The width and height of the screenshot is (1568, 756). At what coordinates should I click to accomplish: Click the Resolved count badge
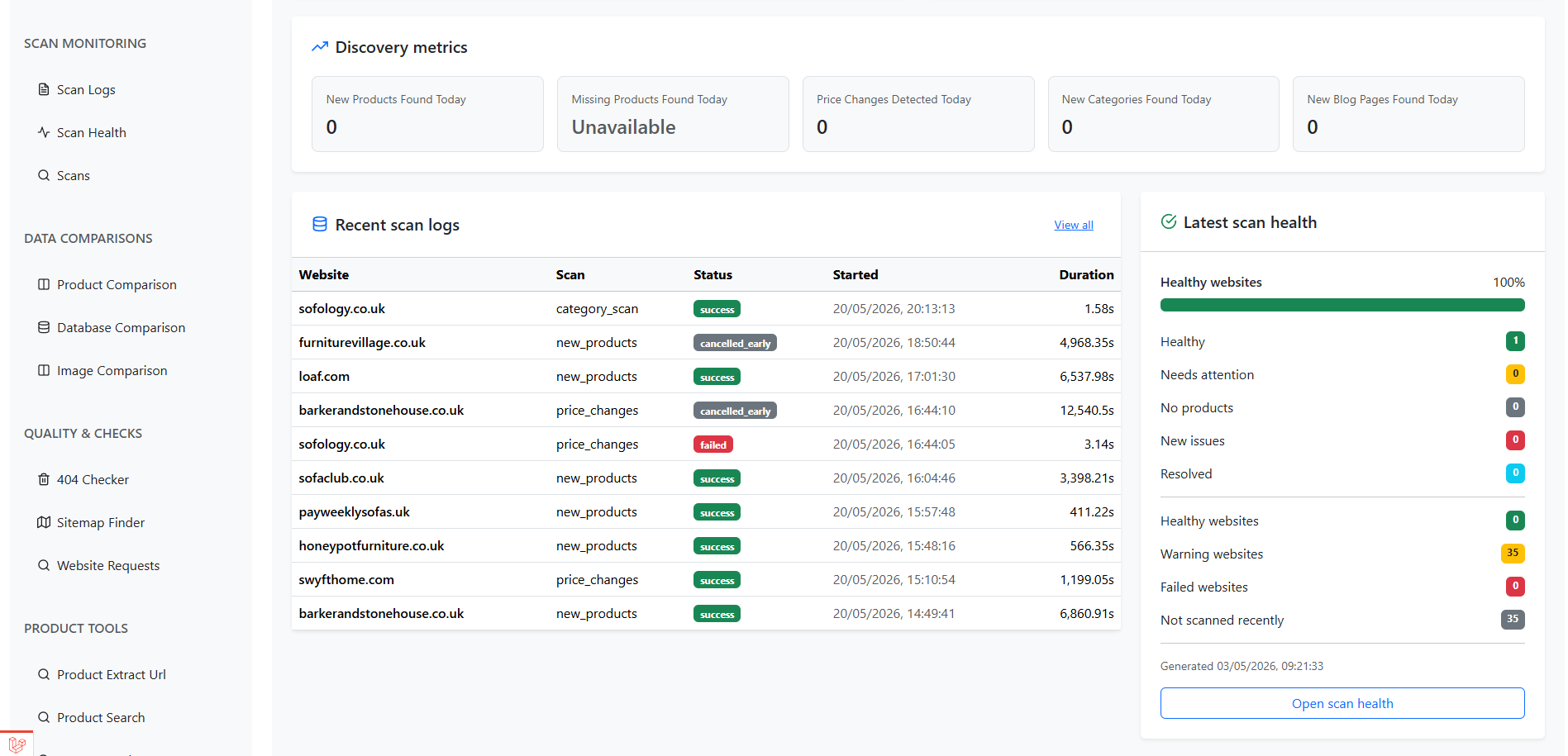(x=1515, y=473)
